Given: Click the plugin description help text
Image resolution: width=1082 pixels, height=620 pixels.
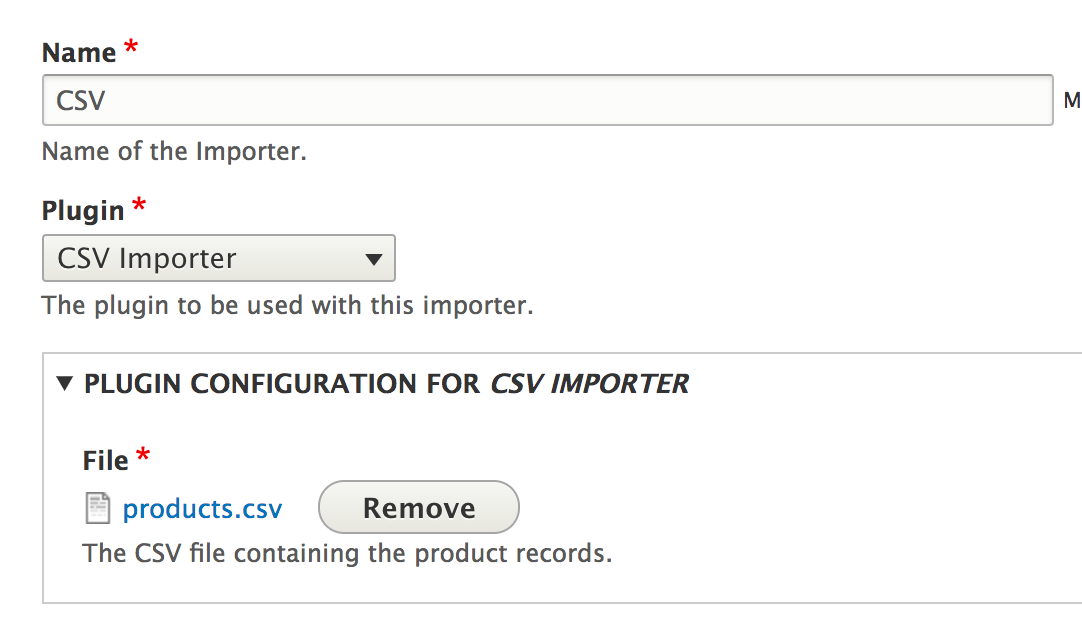Looking at the screenshot, I should pos(287,305).
